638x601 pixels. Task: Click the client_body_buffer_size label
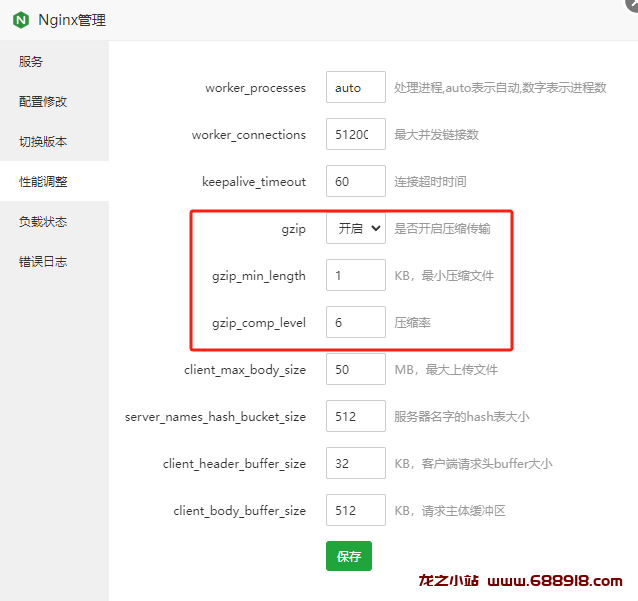pos(239,511)
